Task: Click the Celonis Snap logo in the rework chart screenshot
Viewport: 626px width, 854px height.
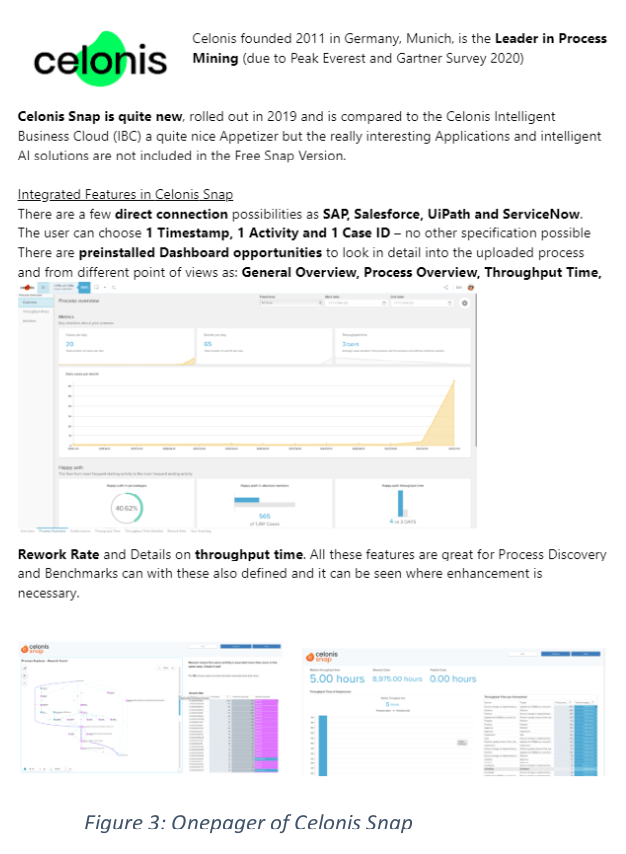Action: [x=35, y=649]
